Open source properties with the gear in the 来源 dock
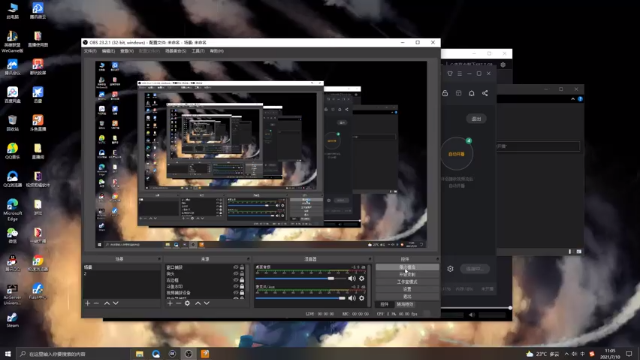This screenshot has height=360, width=640. [187, 303]
